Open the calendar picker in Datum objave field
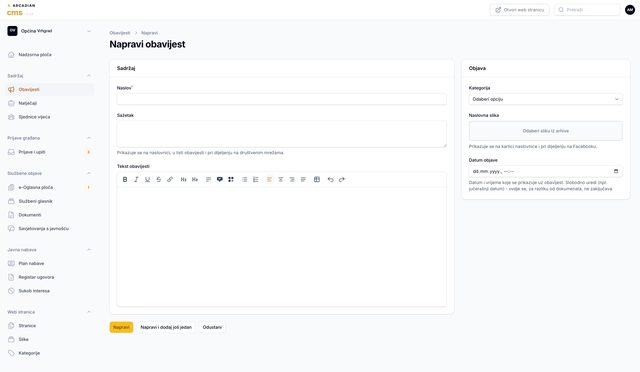The width and height of the screenshot is (640, 372). [x=616, y=171]
